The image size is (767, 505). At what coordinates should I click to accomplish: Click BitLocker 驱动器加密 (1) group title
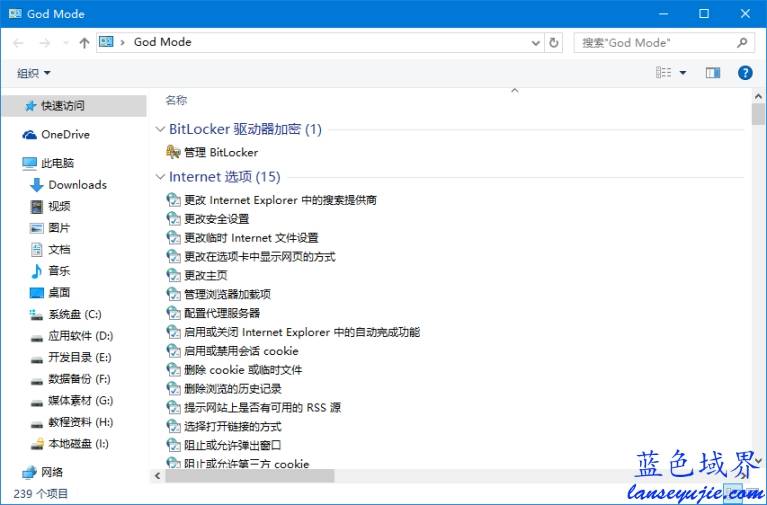pos(245,129)
